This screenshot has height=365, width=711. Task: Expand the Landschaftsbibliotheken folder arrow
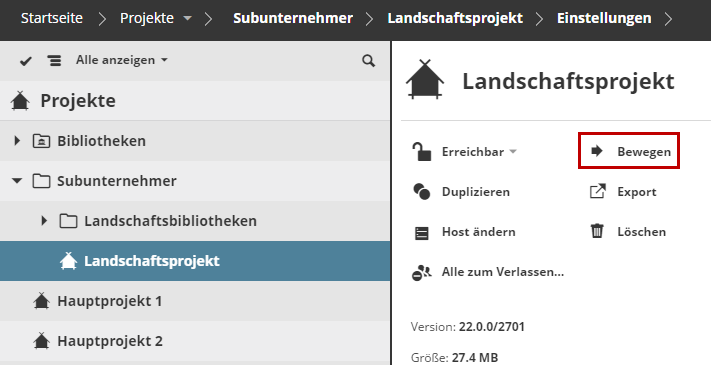click(44, 221)
